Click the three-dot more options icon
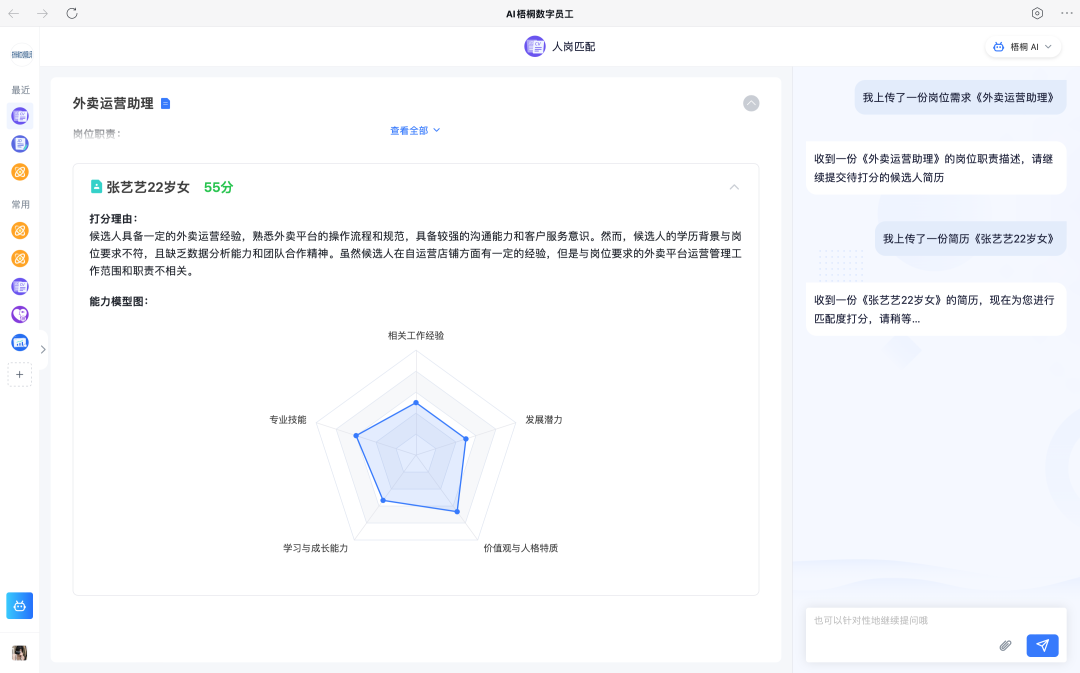Image resolution: width=1080 pixels, height=673 pixels. 1066,13
